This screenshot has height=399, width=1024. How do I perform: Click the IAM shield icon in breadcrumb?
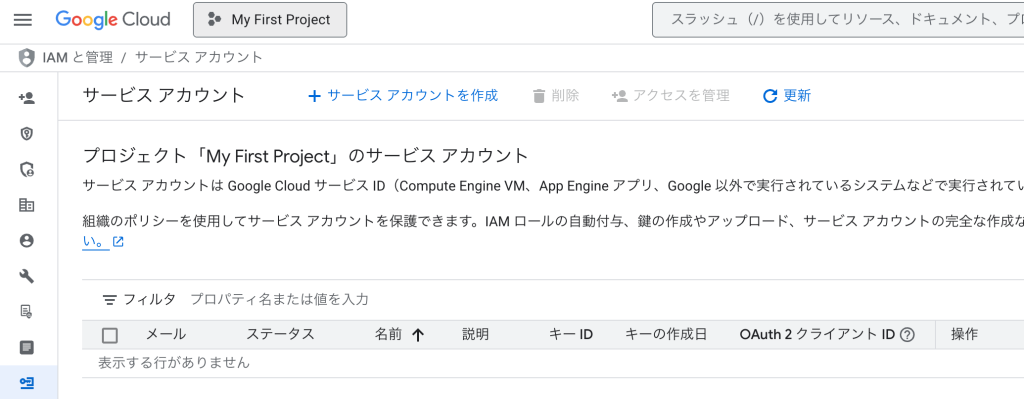click(x=26, y=57)
